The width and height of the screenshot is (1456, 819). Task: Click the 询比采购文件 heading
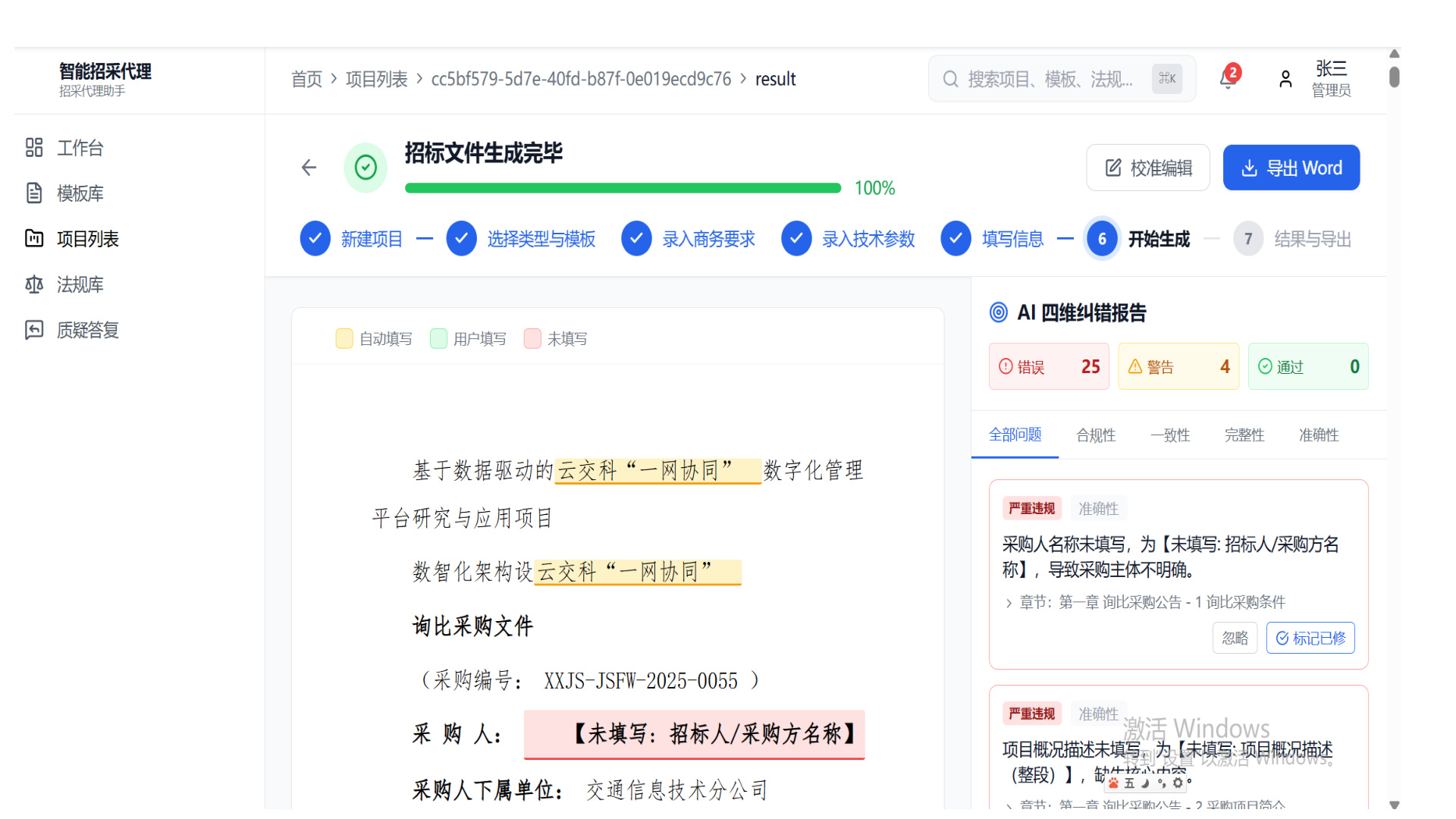click(x=472, y=626)
